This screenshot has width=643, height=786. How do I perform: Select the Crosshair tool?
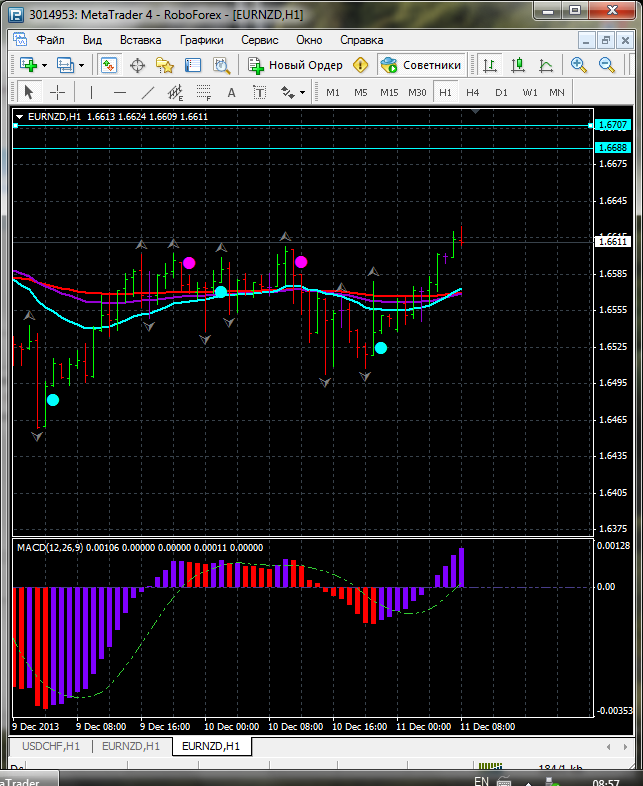coord(59,92)
